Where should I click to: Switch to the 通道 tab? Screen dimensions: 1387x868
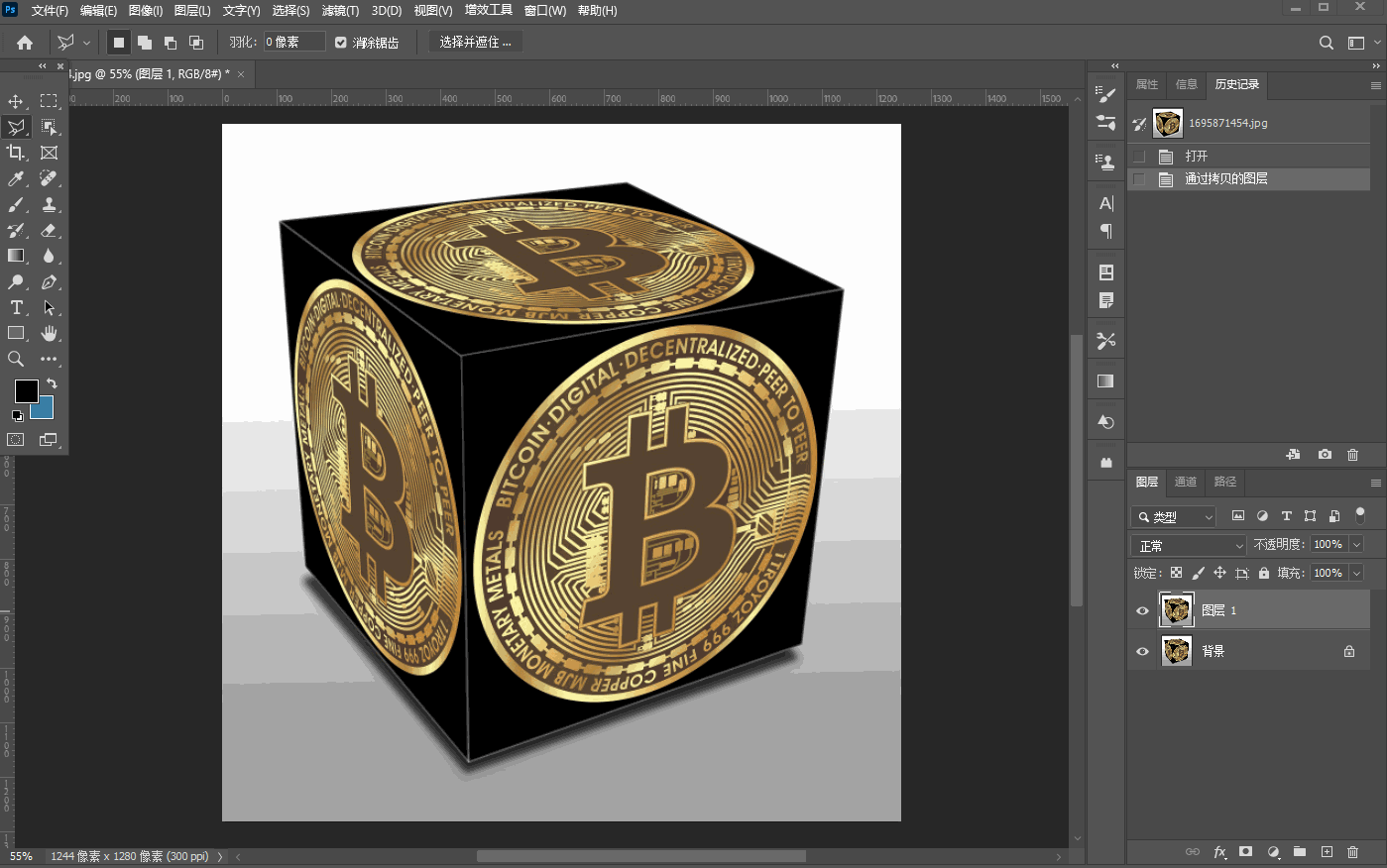pos(1186,482)
